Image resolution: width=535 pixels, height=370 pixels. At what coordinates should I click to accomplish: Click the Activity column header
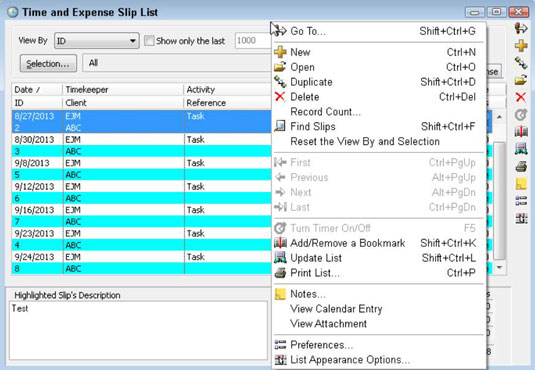coord(228,89)
